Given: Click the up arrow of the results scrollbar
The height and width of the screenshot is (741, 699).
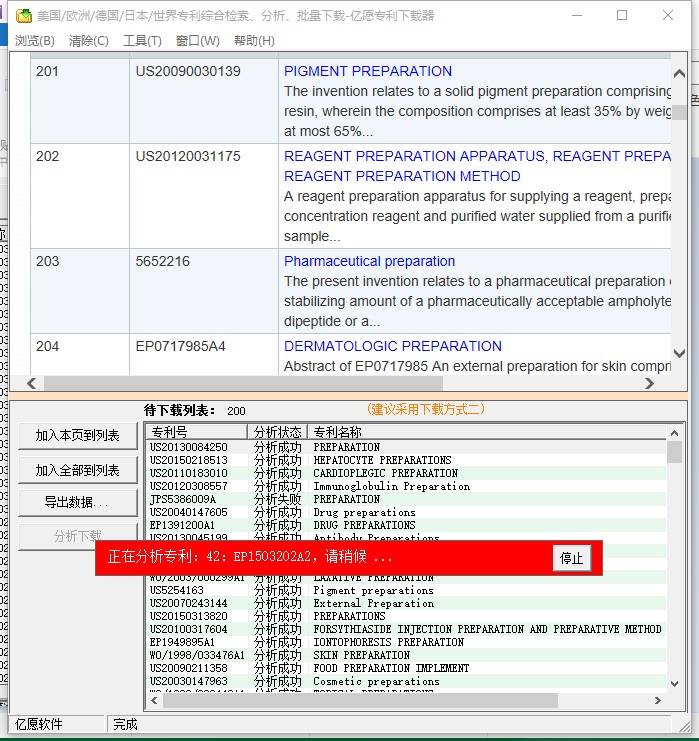Looking at the screenshot, I should (679, 74).
